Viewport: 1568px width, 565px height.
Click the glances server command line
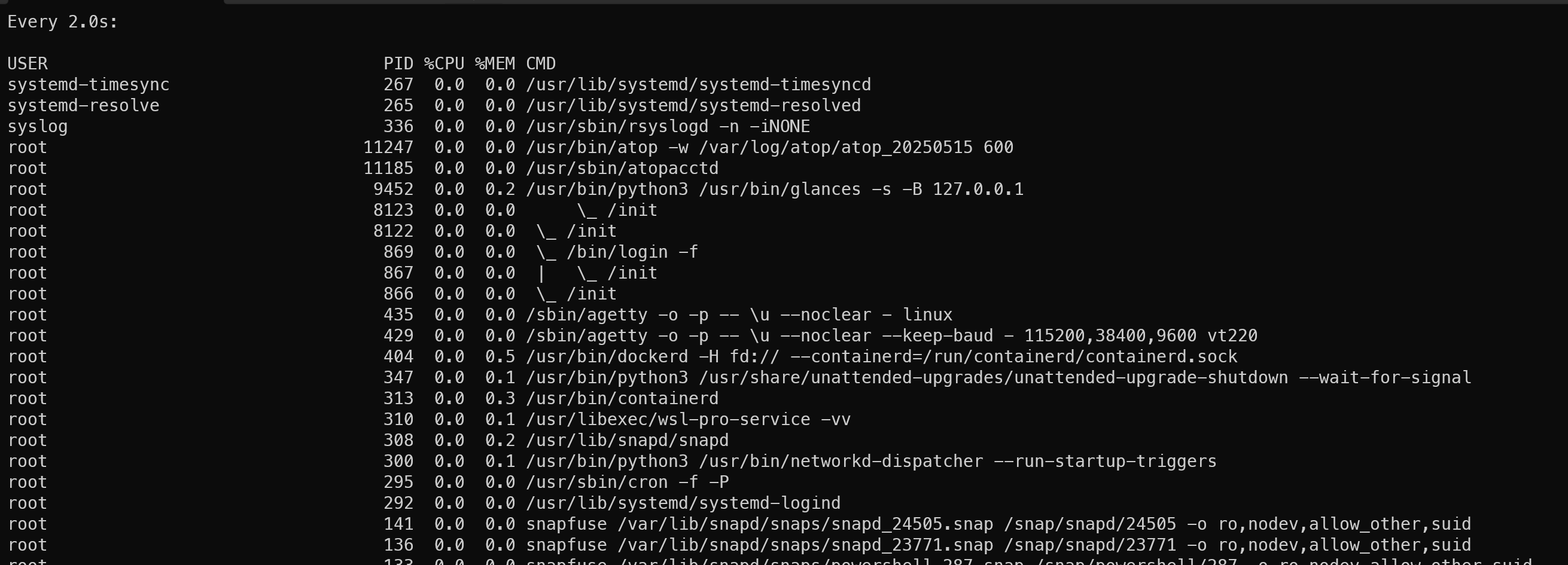tap(774, 190)
